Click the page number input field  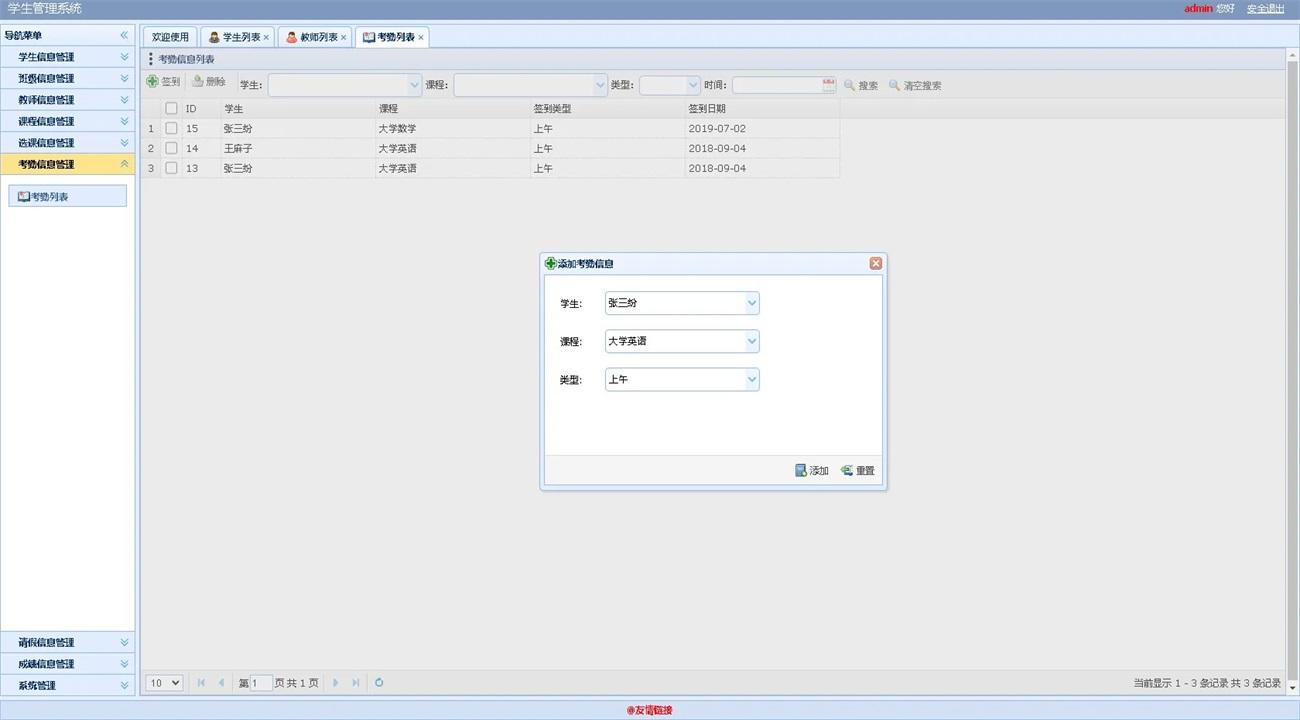tap(261, 683)
